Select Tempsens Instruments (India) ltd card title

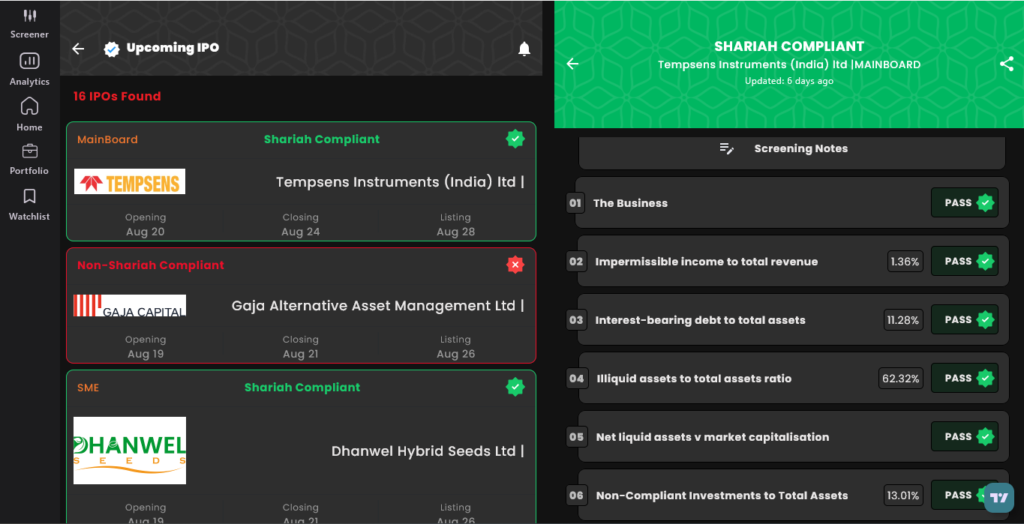(400, 182)
